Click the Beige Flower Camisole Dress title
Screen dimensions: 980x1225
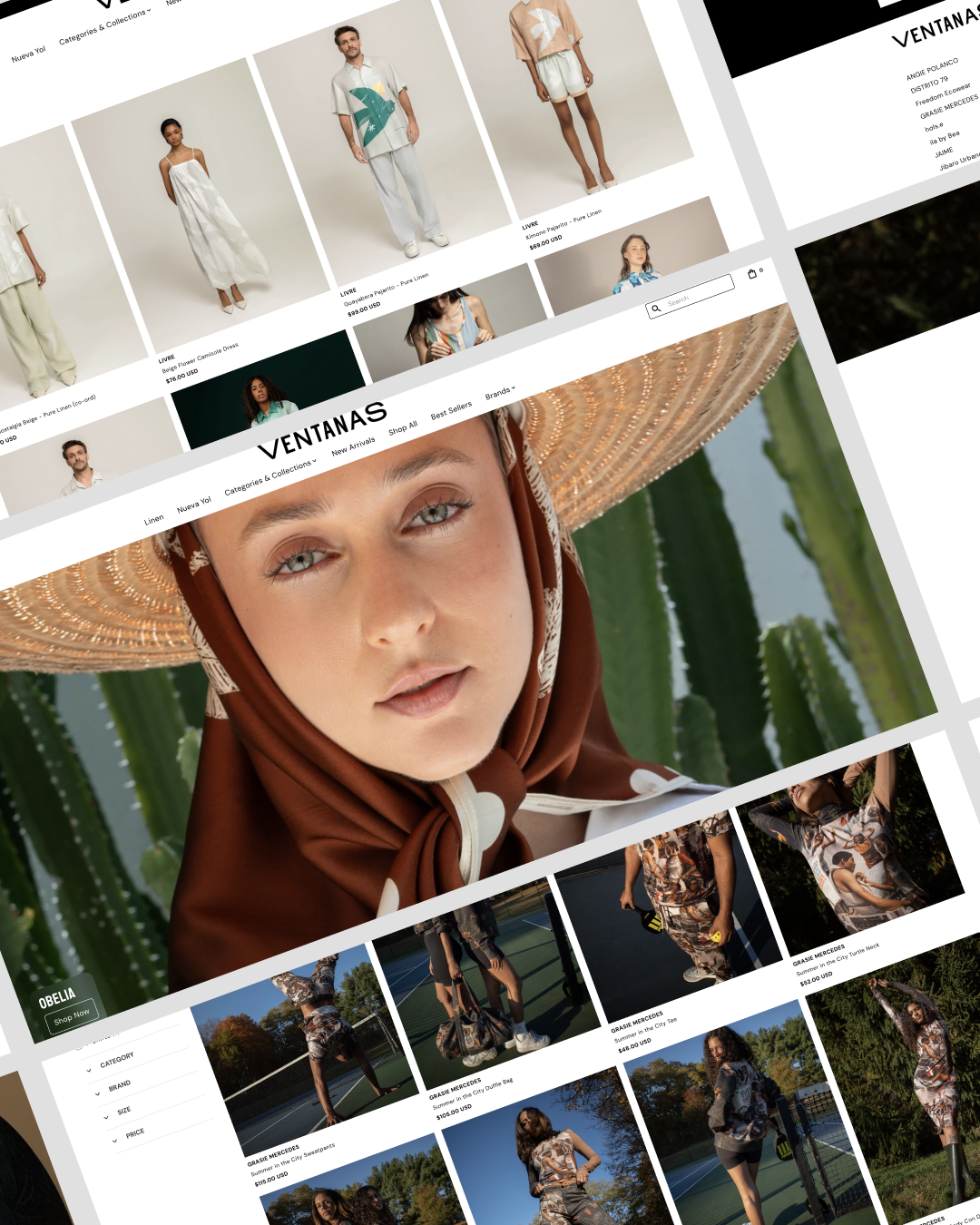[x=201, y=358]
